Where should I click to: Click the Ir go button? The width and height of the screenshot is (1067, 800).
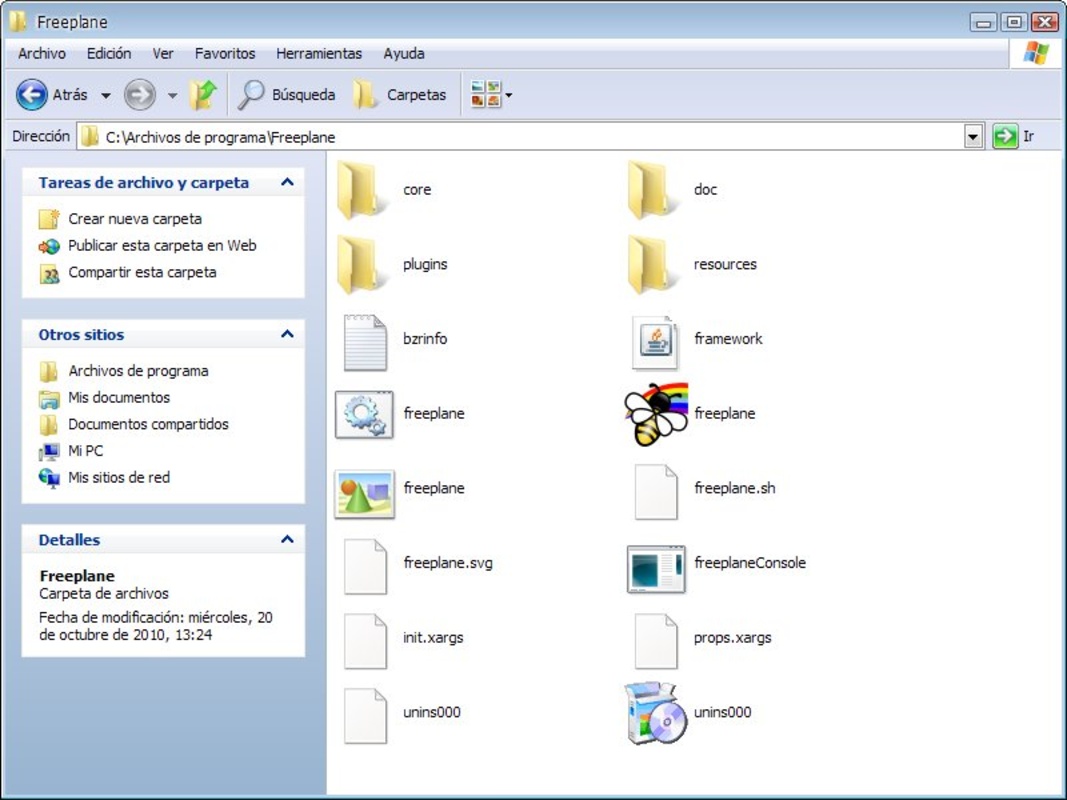1015,136
